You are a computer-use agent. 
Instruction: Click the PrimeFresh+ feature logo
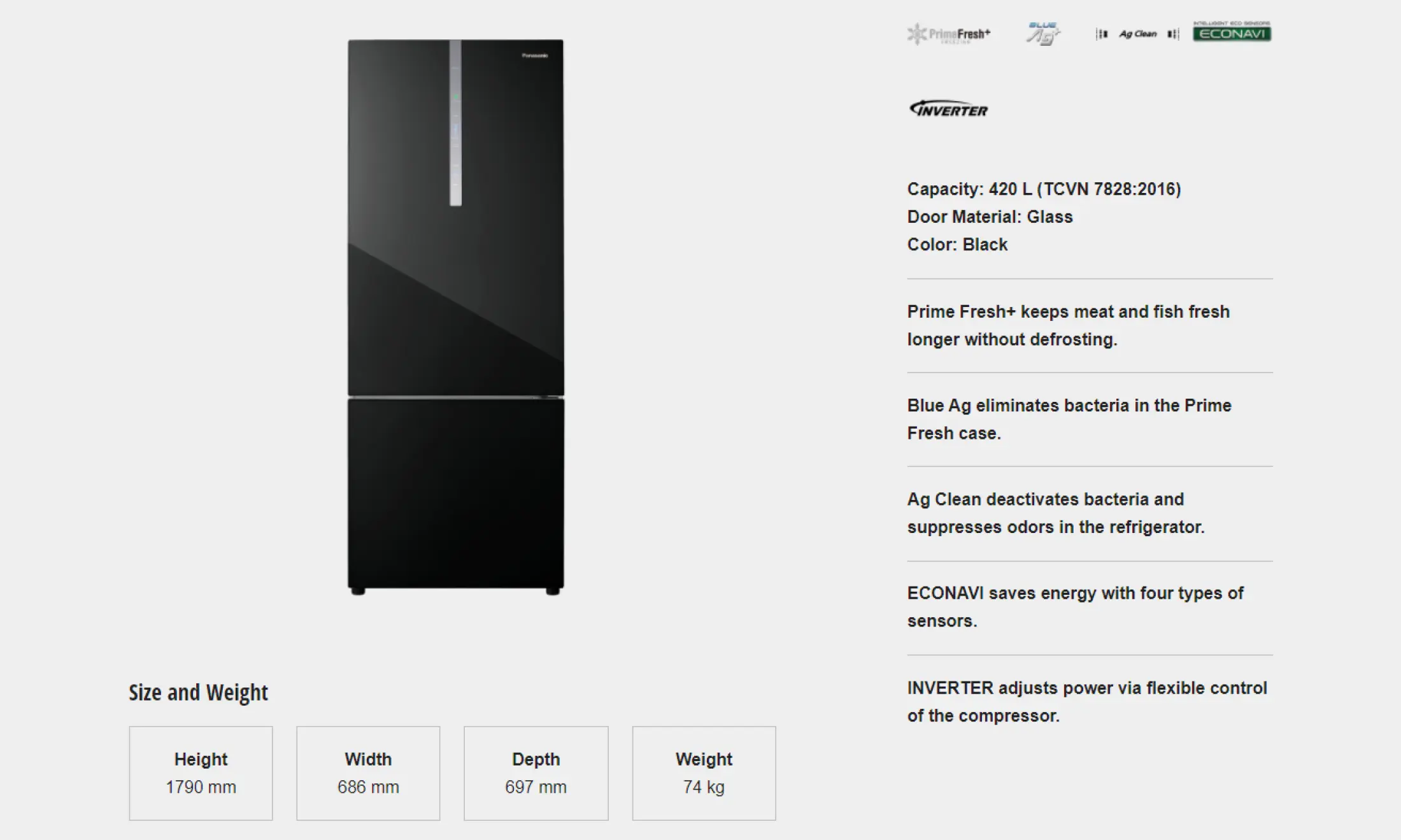click(x=949, y=34)
